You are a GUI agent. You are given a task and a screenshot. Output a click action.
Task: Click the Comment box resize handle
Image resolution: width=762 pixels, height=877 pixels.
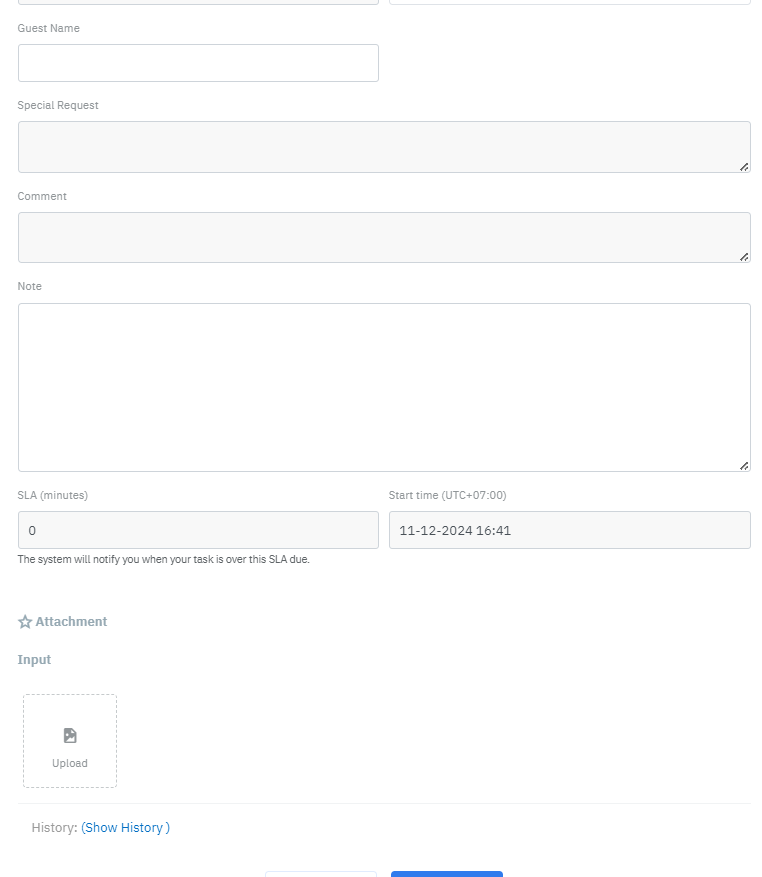(x=744, y=257)
